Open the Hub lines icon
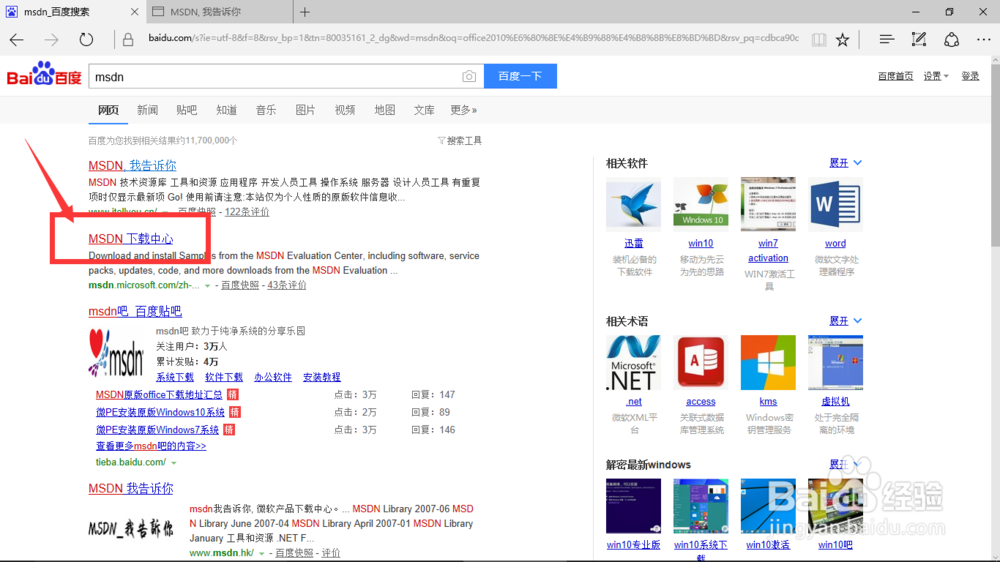Image resolution: width=1000 pixels, height=562 pixels. (x=886, y=40)
